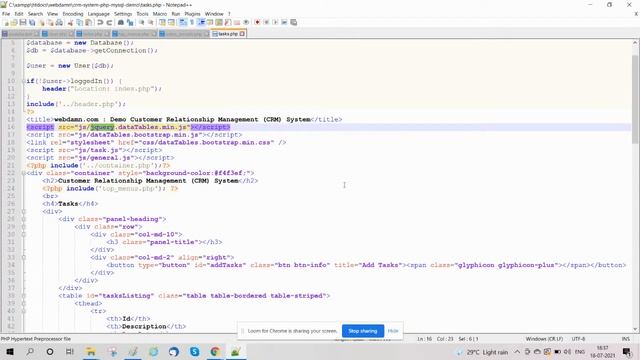Screen dimensions: 640x360
Task: Click the Save recorded macro icon
Action: click(x=293, y=22)
